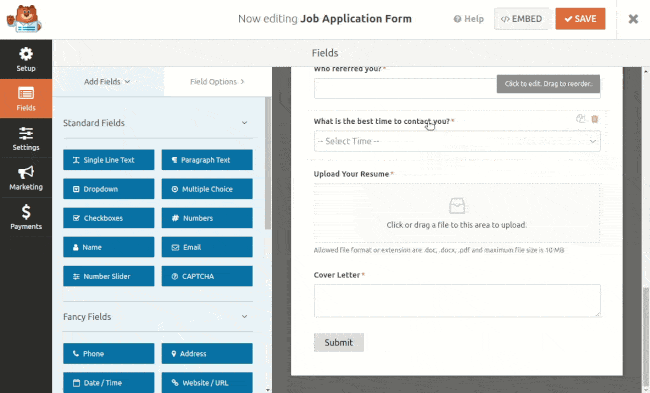Viewport: 650px width, 393px height.
Task: Click the Cover Letter text area
Action: click(x=457, y=301)
